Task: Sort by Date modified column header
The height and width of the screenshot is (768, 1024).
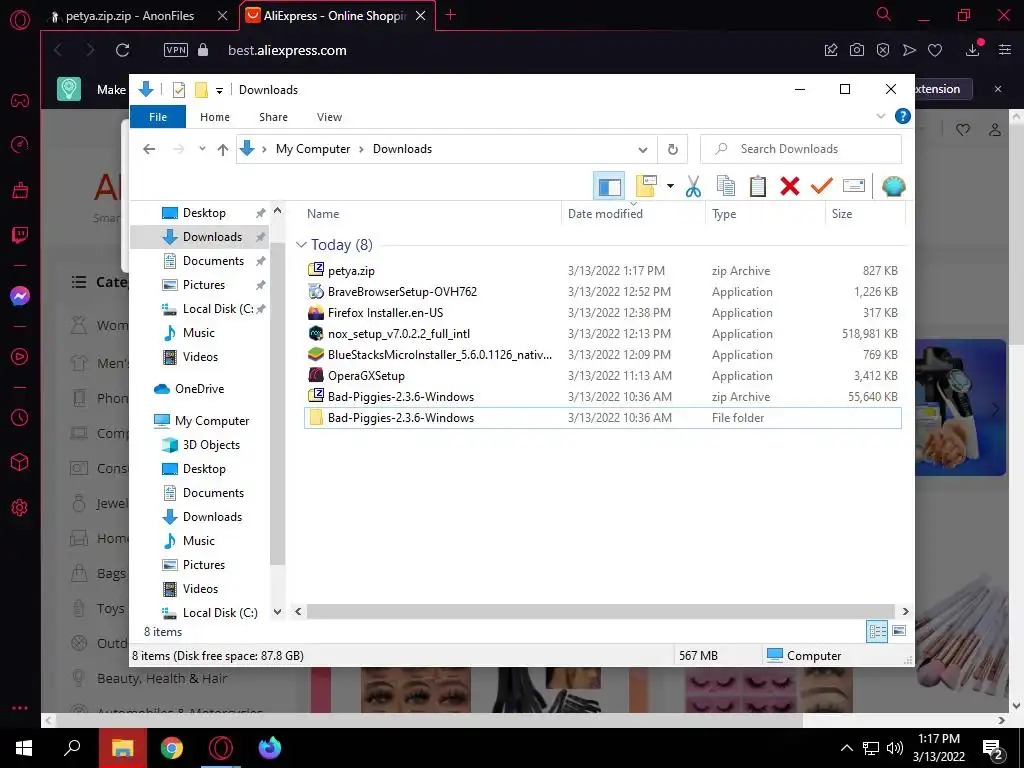Action: coord(605,214)
